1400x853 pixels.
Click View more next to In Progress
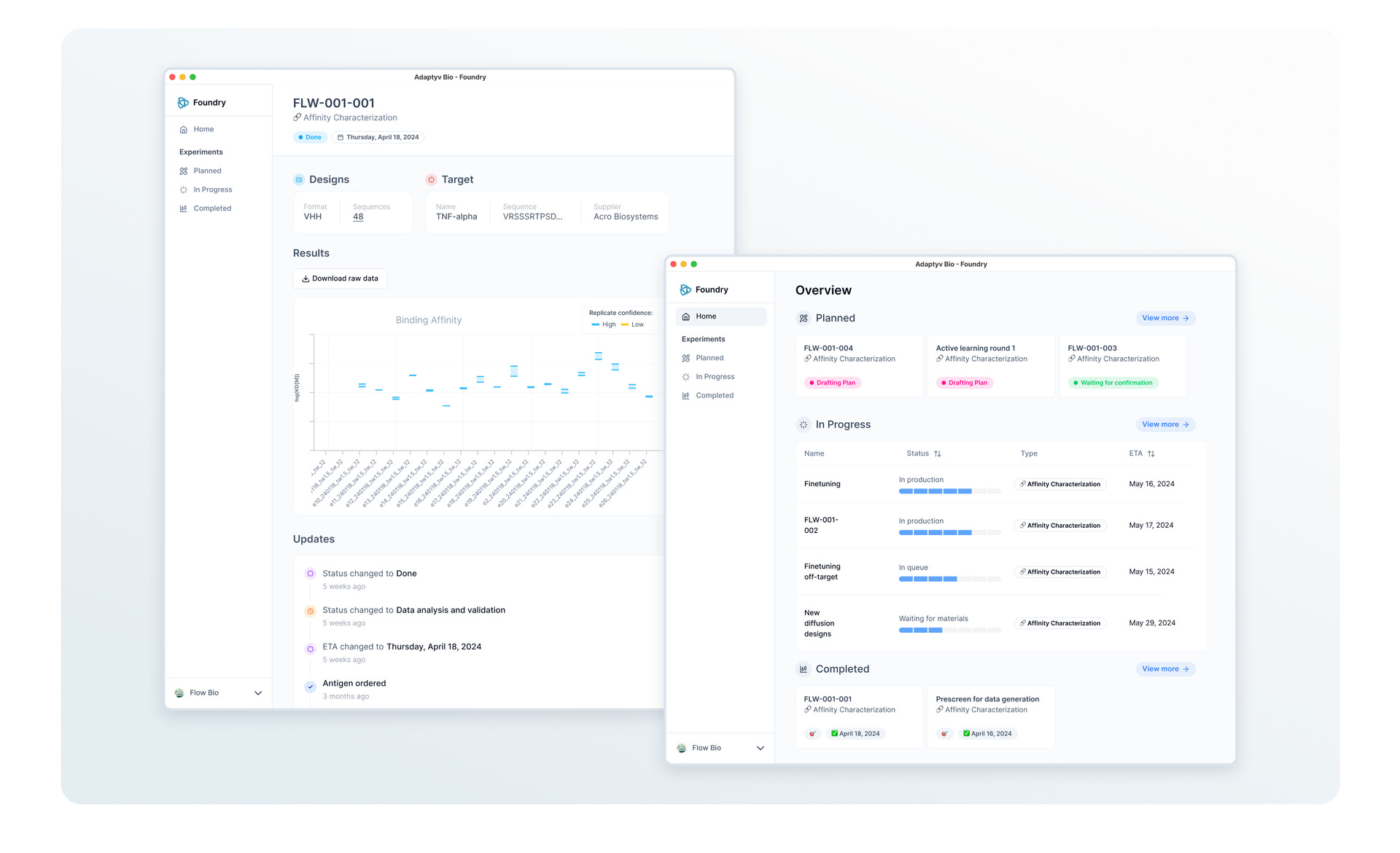pos(1165,424)
